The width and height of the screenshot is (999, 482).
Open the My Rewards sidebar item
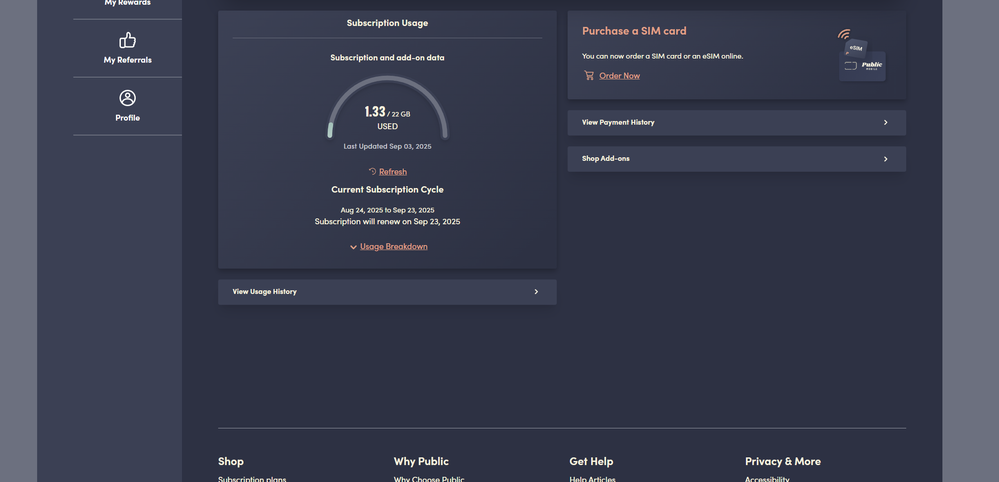click(127, 4)
